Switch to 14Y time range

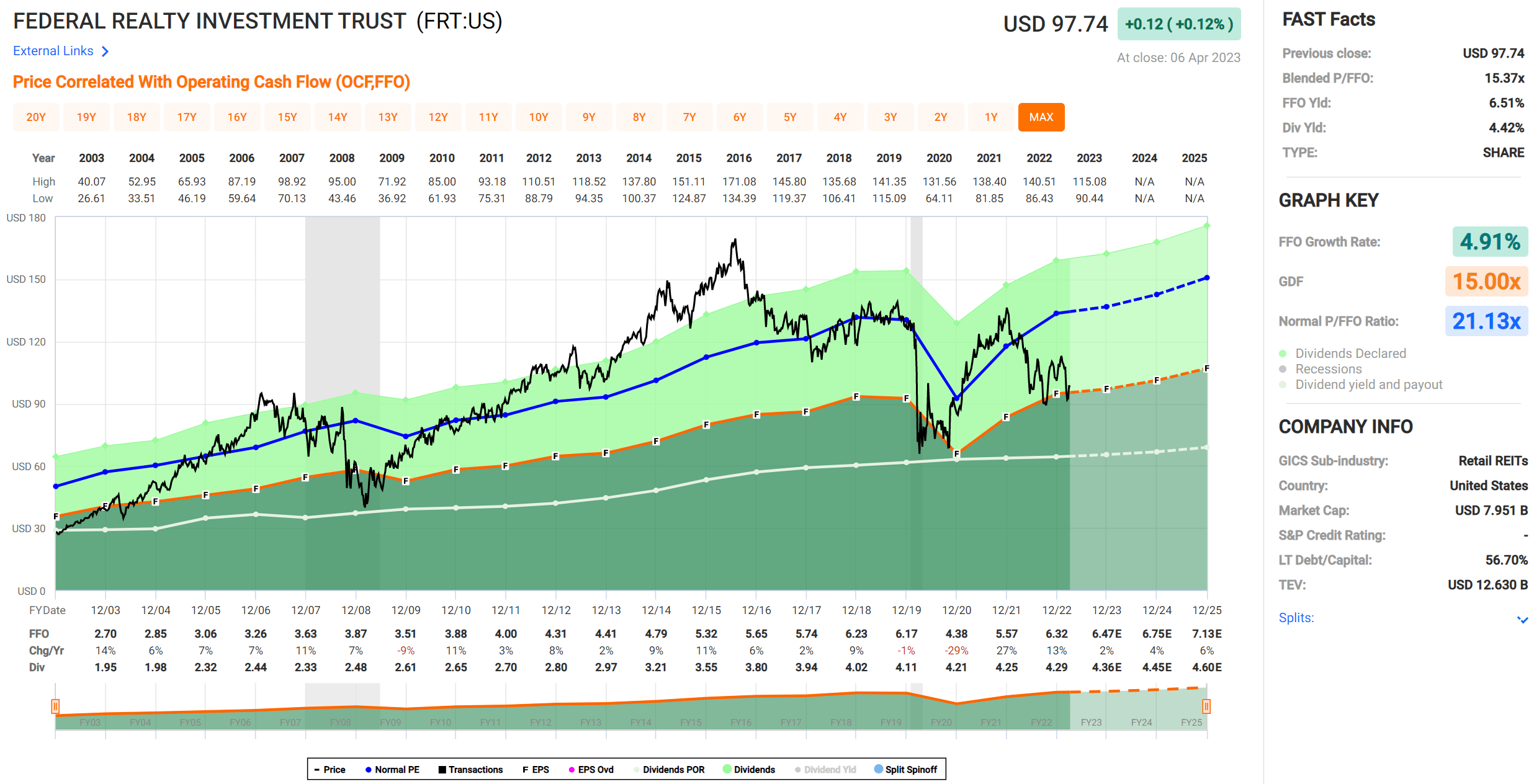[x=338, y=117]
